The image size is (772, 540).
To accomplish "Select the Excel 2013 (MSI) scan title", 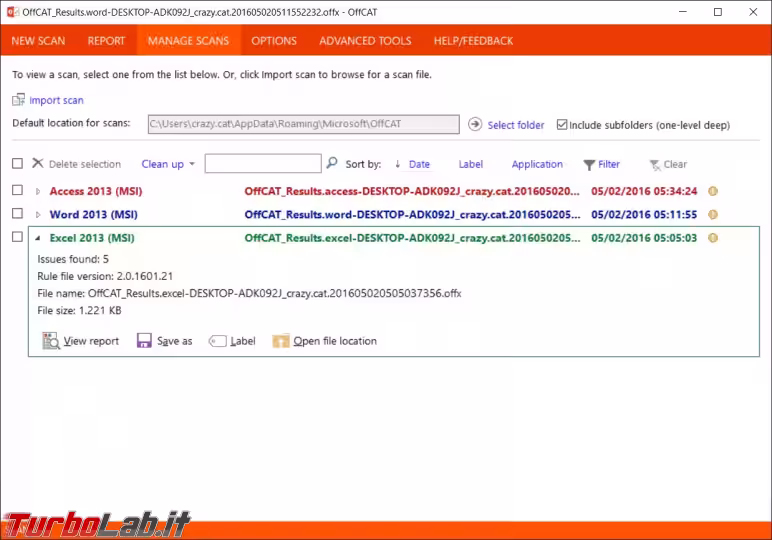I will pyautogui.click(x=92, y=238).
